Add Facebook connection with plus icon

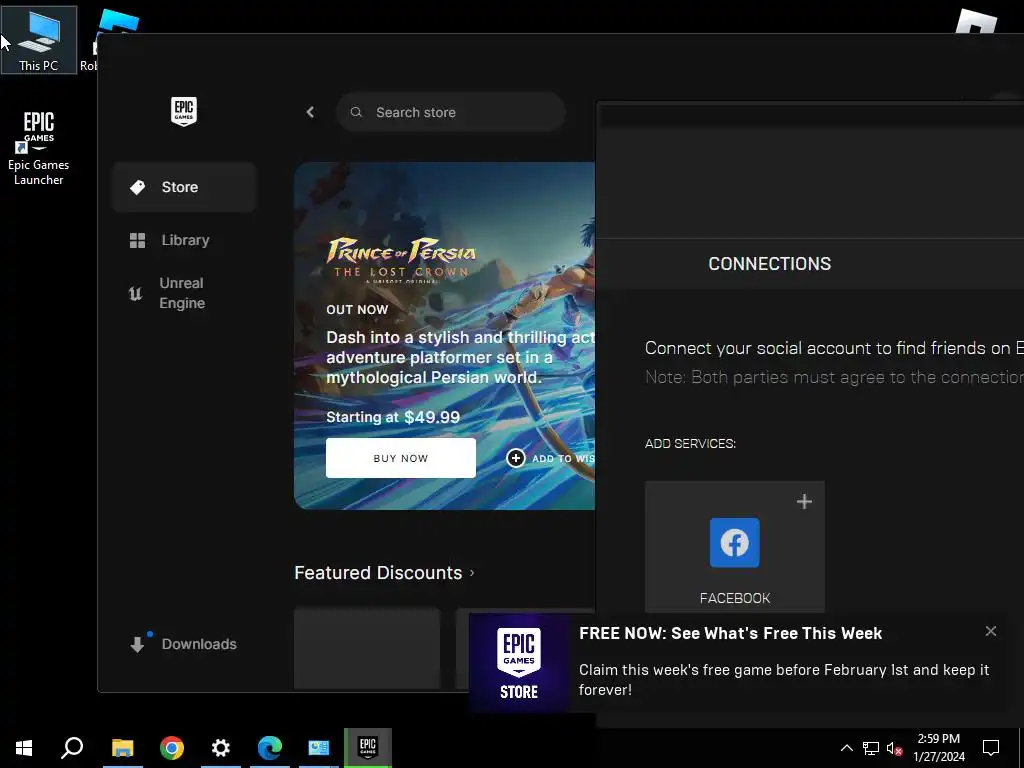805,502
